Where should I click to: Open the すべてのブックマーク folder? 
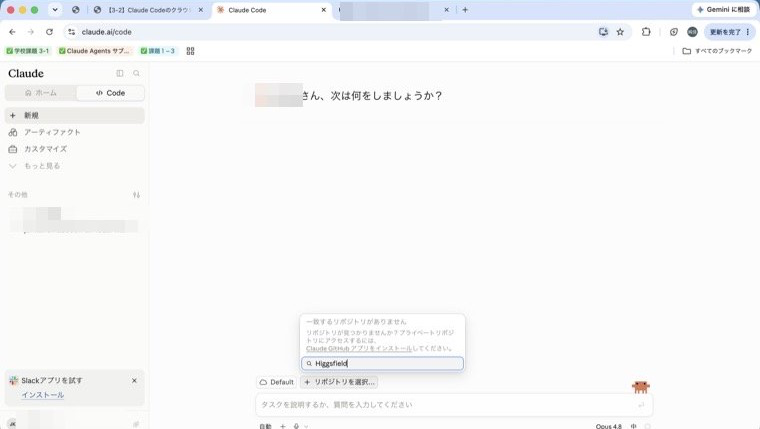coord(717,51)
